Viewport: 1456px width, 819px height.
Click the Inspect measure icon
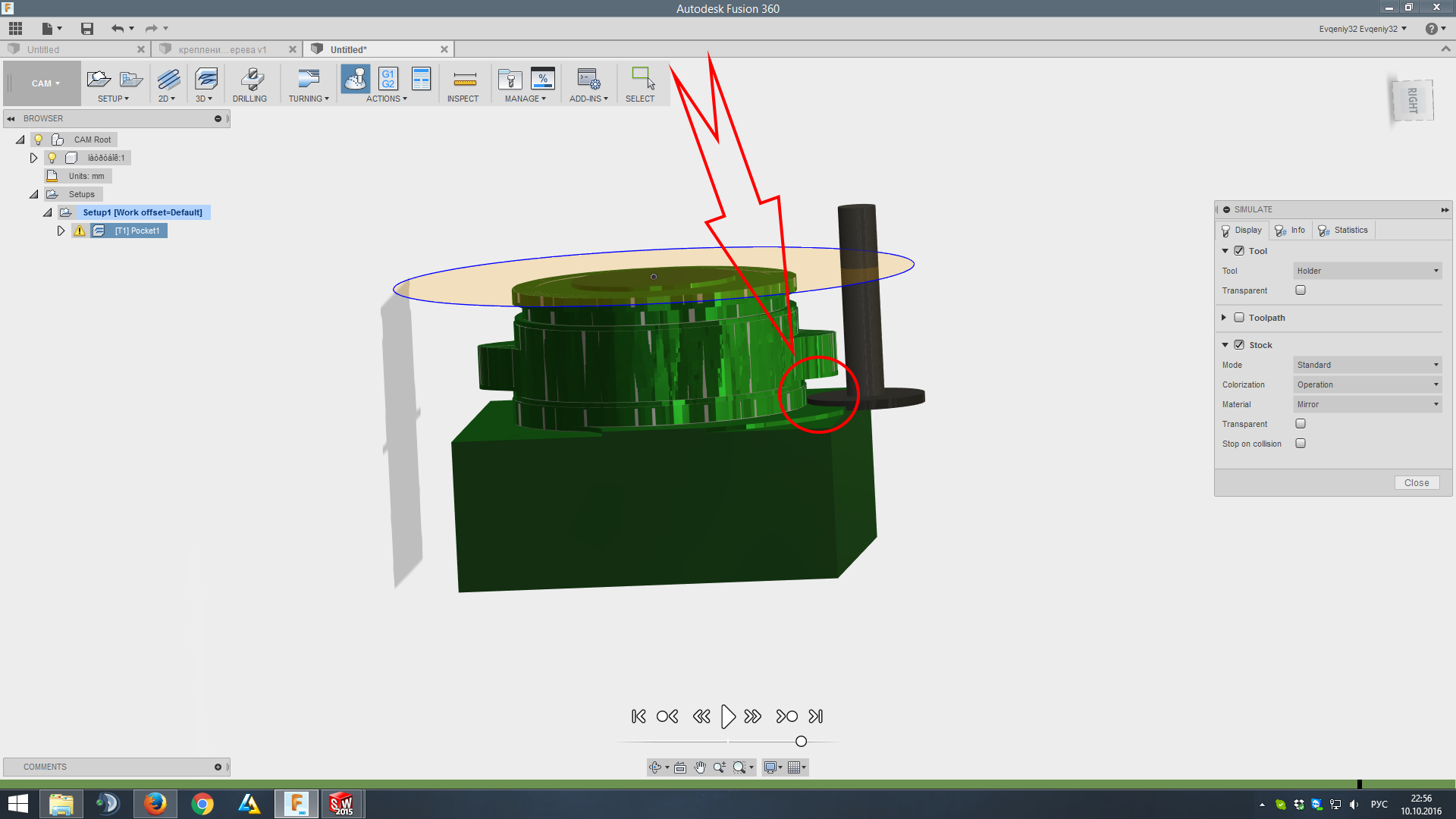[x=464, y=79]
